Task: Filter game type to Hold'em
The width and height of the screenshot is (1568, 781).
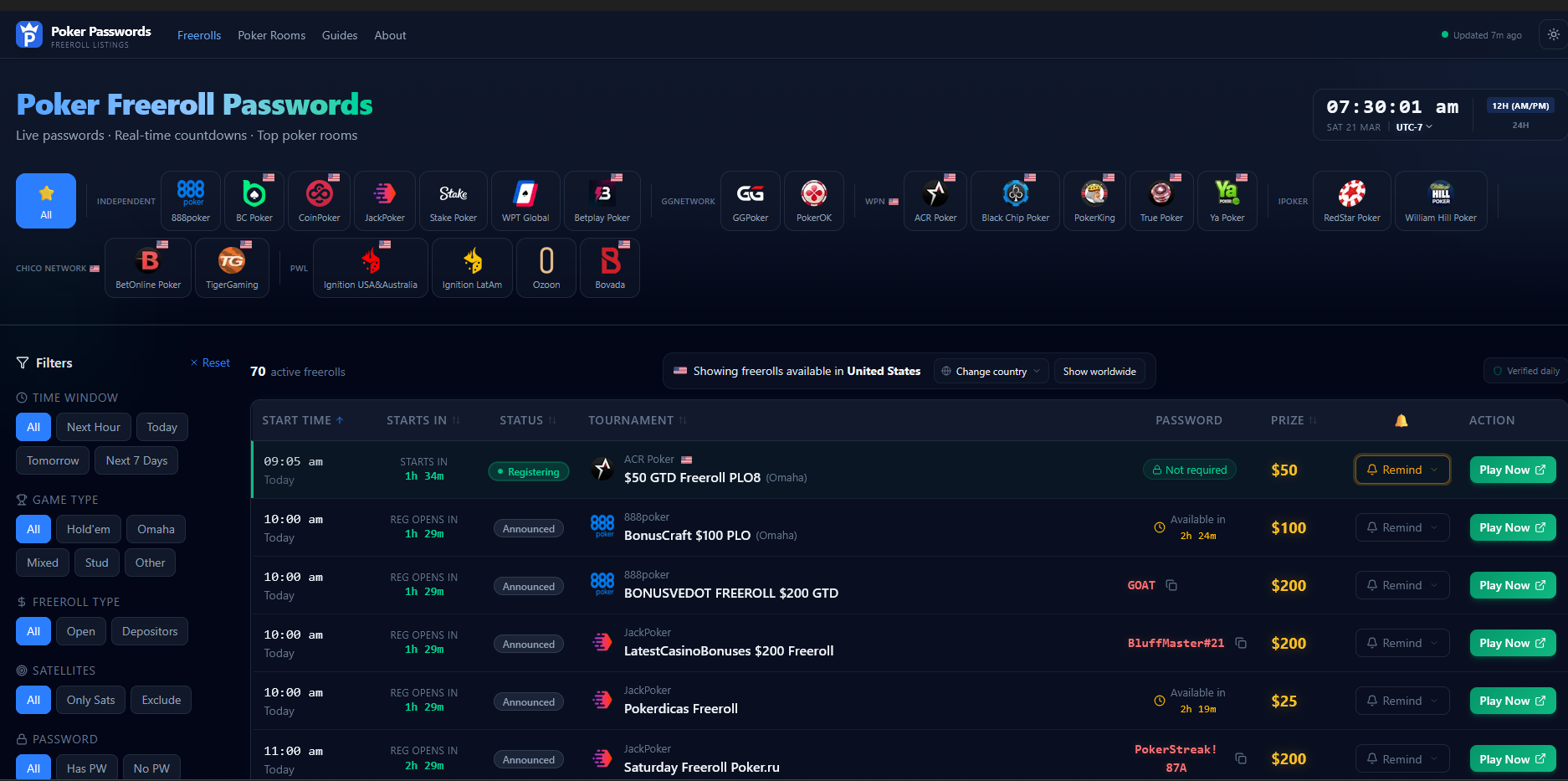Action: [x=89, y=529]
